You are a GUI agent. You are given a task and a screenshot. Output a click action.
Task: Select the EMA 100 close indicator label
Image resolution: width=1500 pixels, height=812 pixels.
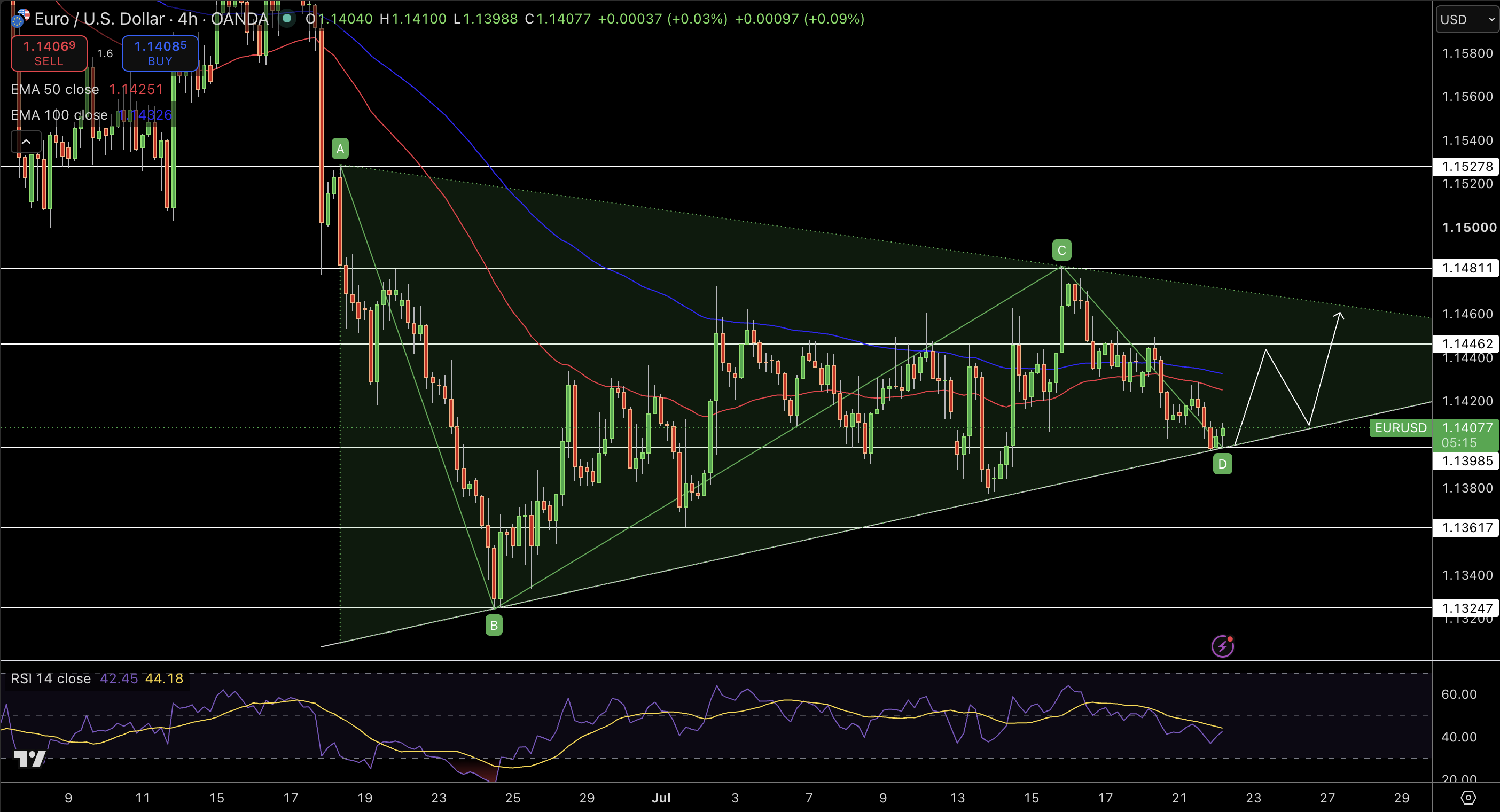coord(59,115)
